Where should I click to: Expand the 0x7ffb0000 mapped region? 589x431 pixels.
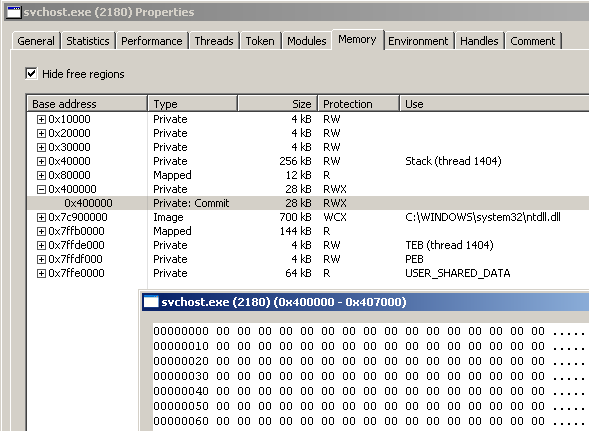[41, 231]
